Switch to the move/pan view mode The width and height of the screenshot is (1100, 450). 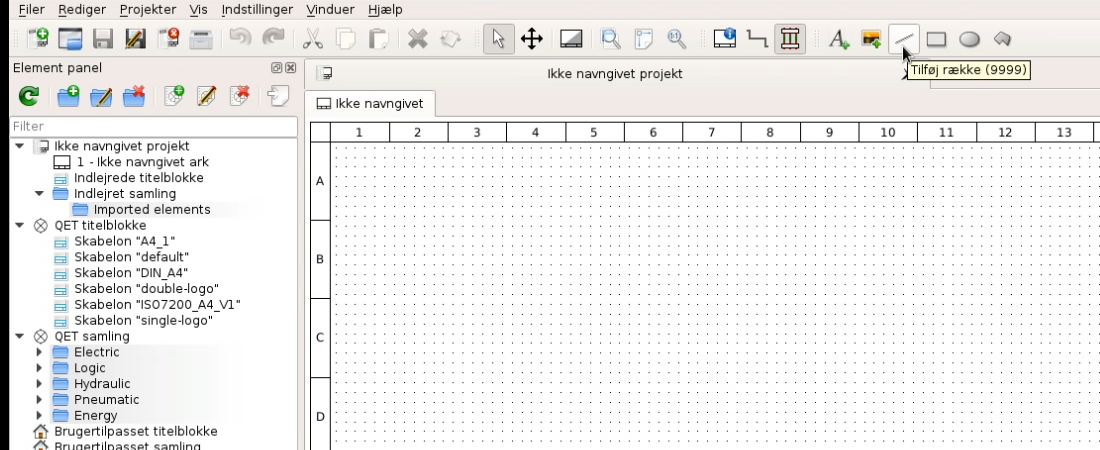(532, 39)
